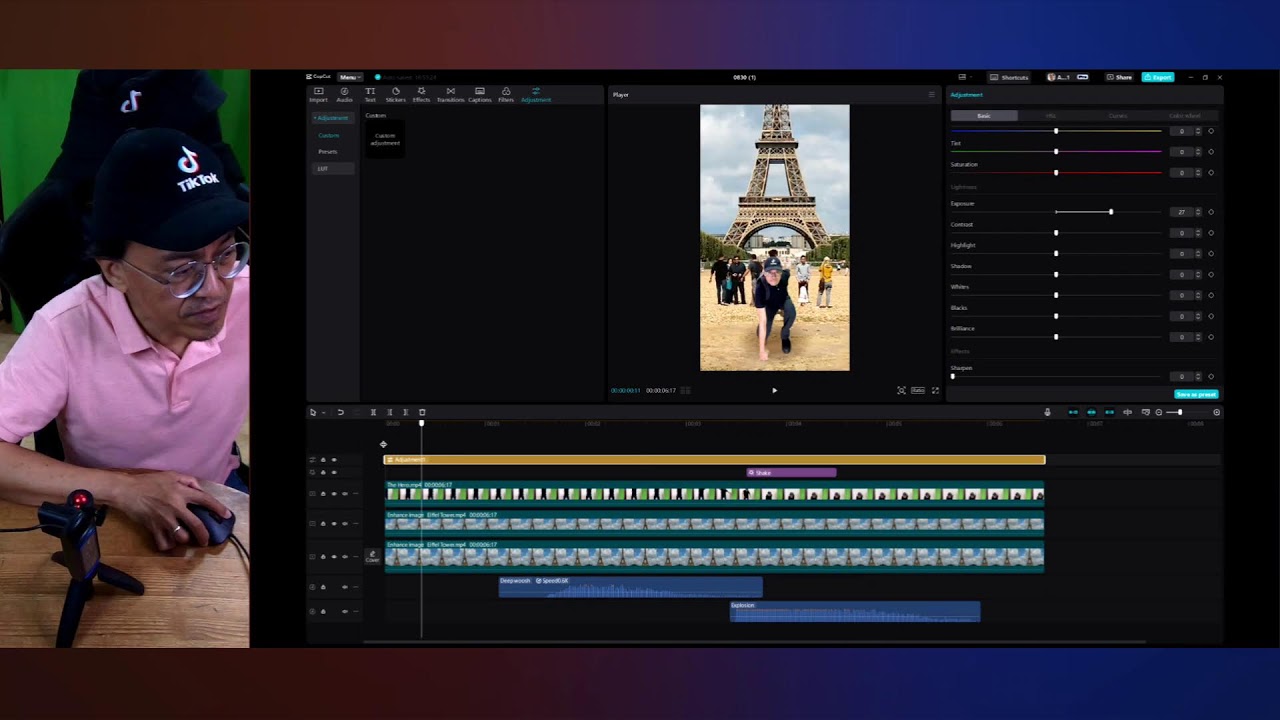Open the Stickers tab

[395, 95]
